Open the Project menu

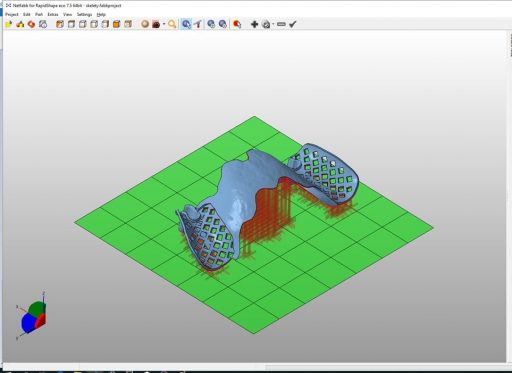tap(12, 15)
